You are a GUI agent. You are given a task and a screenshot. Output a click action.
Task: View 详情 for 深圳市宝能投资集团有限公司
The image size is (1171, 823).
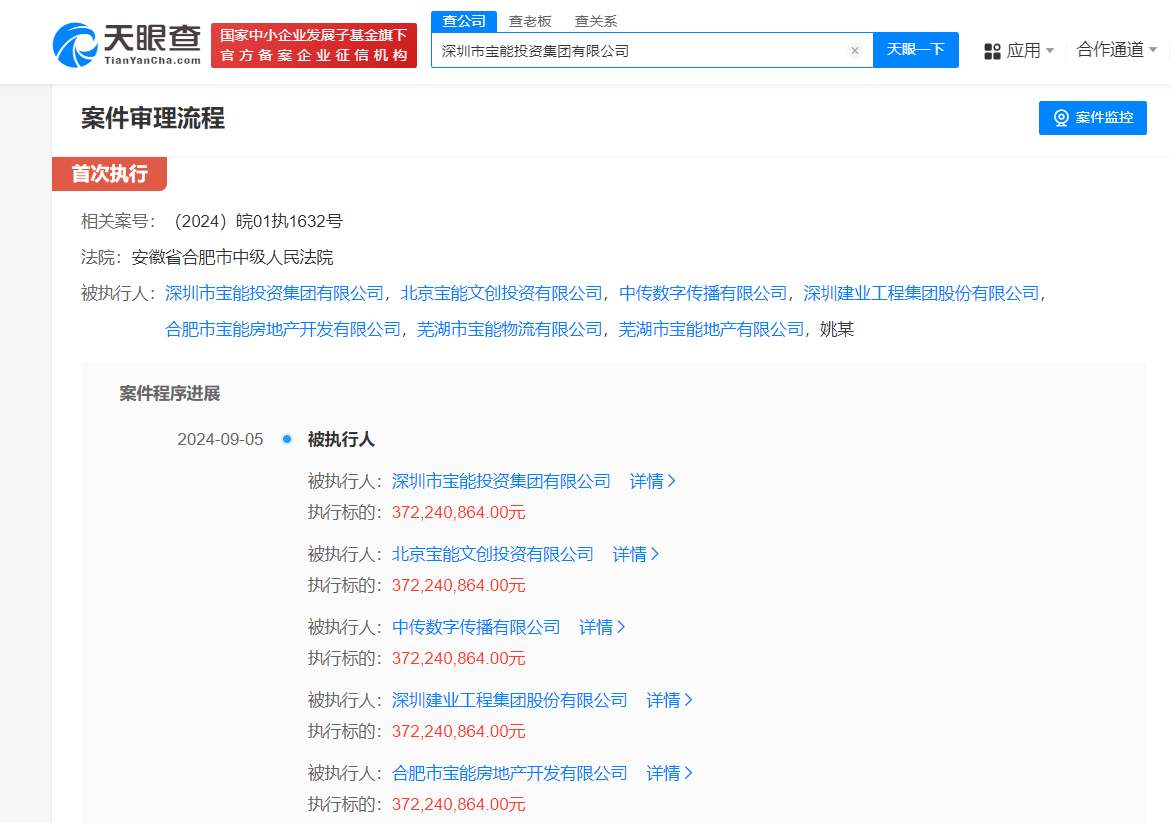tap(653, 482)
